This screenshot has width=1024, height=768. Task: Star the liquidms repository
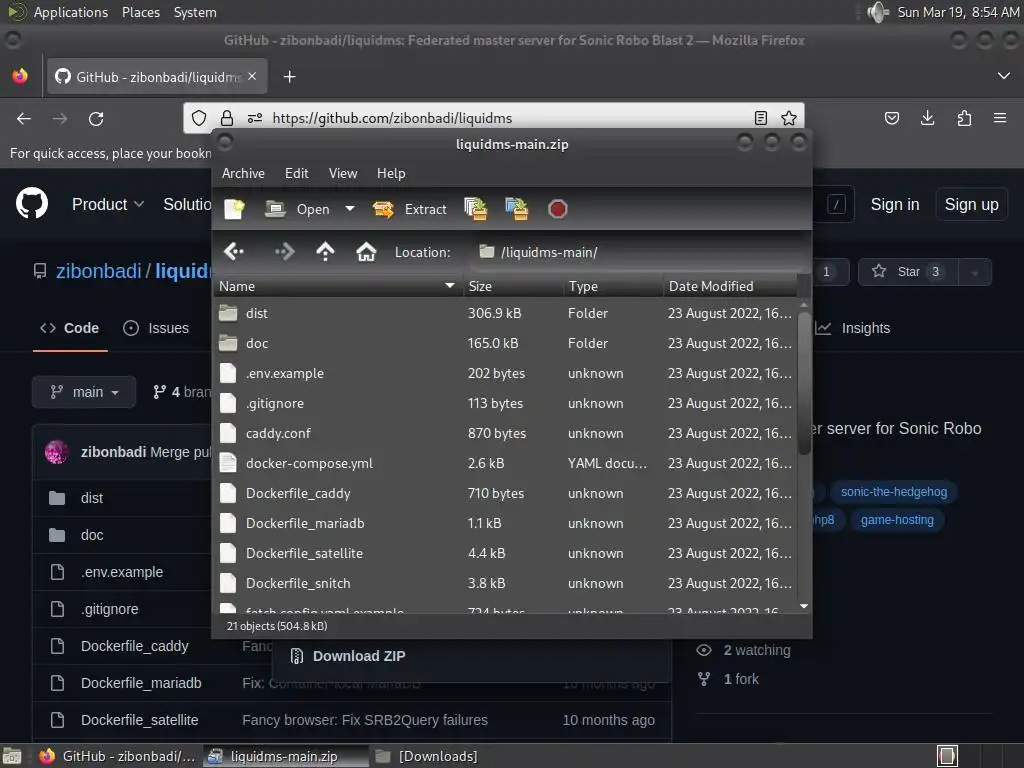click(x=907, y=272)
